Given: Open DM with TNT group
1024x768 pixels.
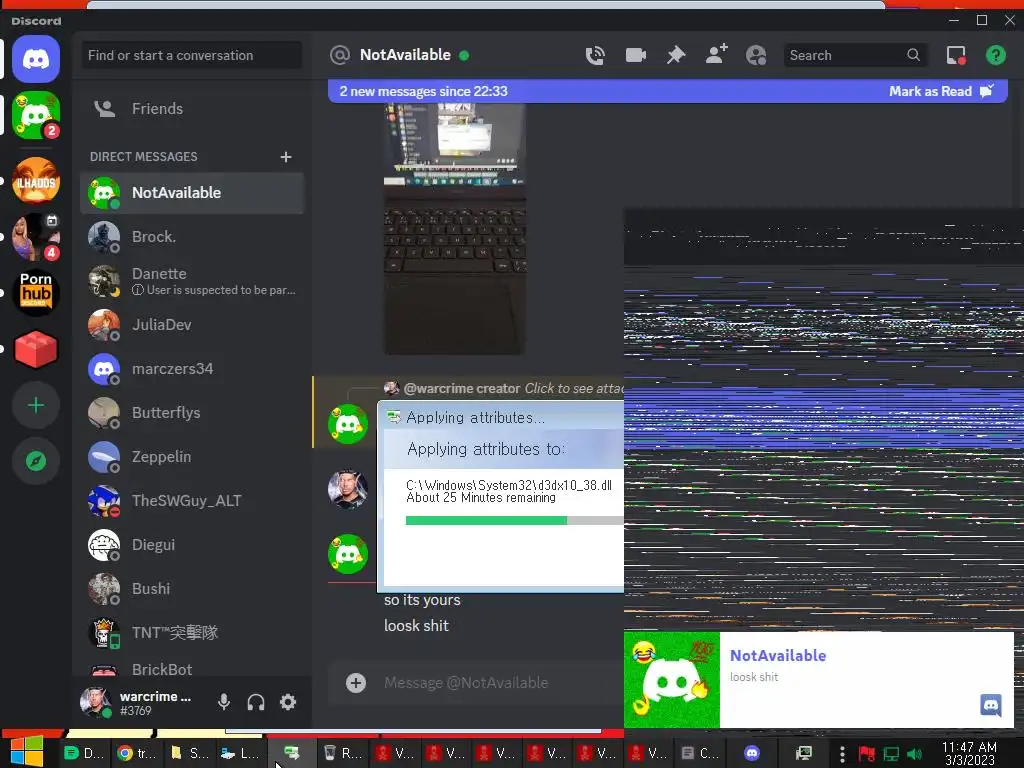Looking at the screenshot, I should (x=191, y=632).
